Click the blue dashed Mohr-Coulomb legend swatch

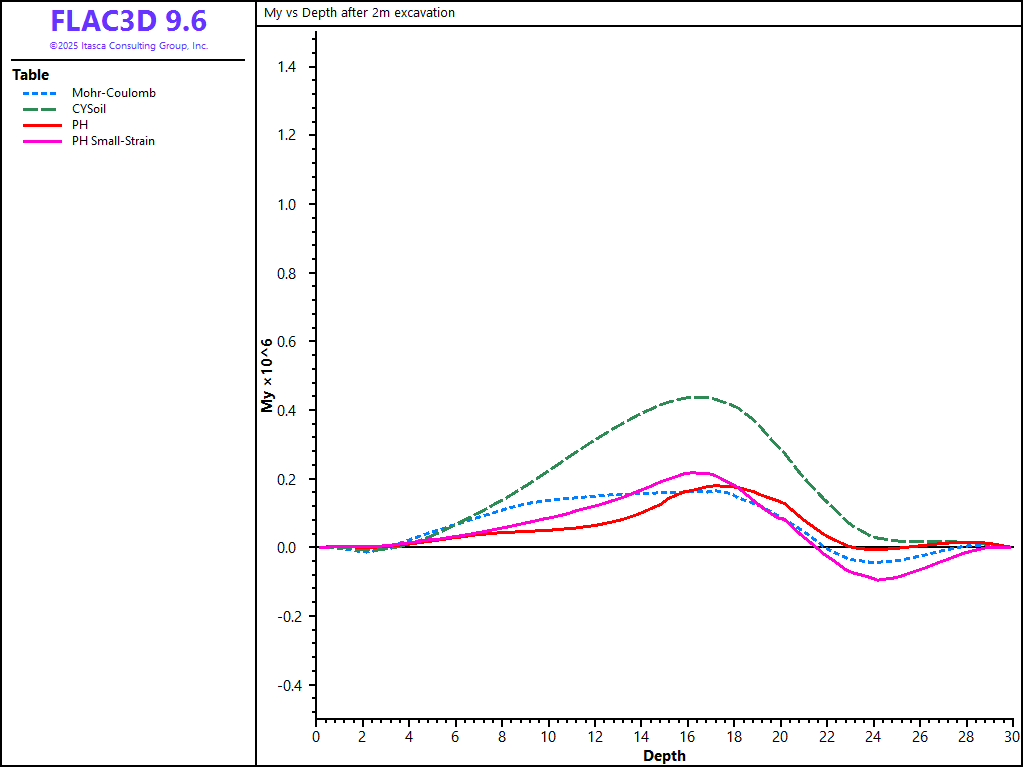click(42, 93)
